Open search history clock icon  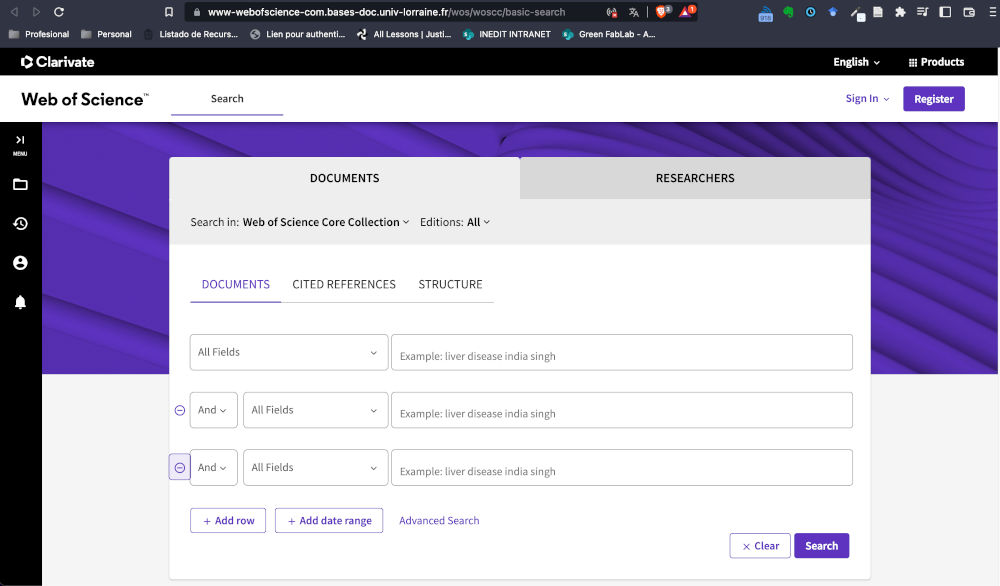tap(20, 223)
